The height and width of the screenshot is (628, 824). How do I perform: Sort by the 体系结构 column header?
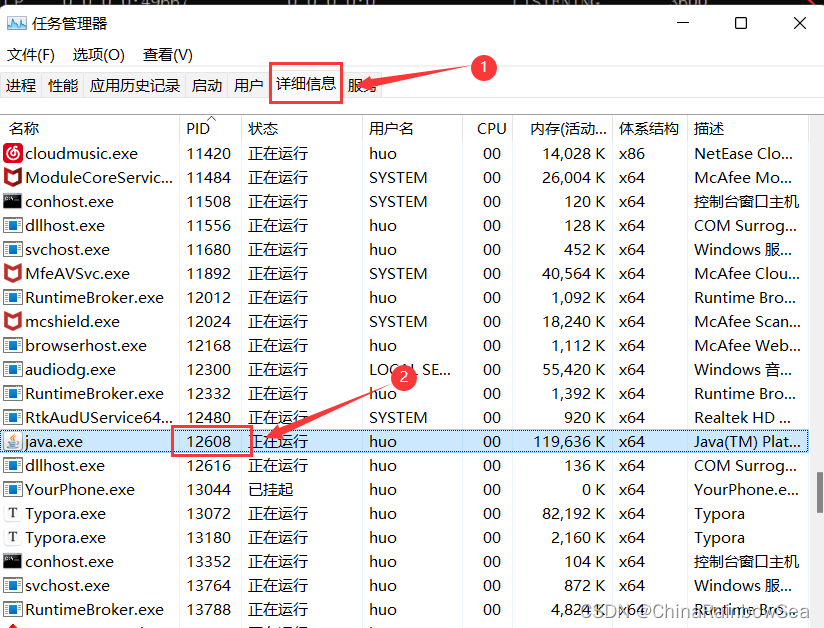[651, 128]
